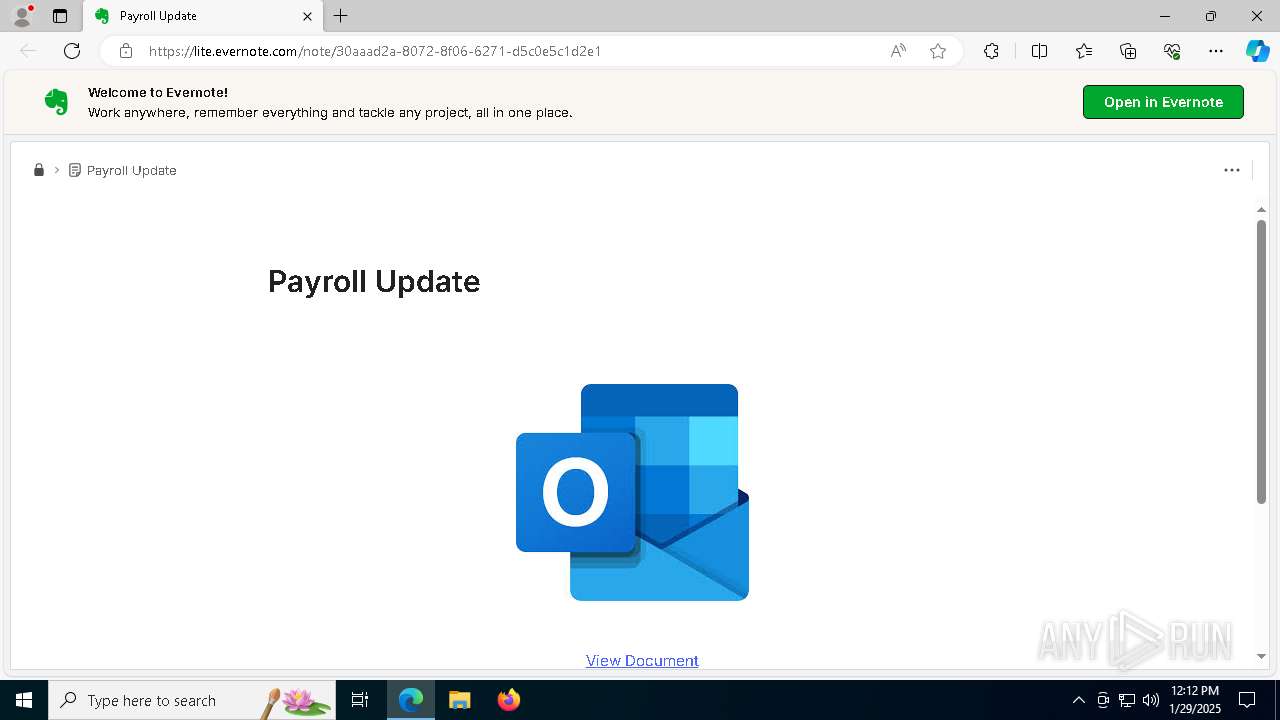Open Browser essentials heart icon
Screen dimensions: 1280x720
point(1172,51)
